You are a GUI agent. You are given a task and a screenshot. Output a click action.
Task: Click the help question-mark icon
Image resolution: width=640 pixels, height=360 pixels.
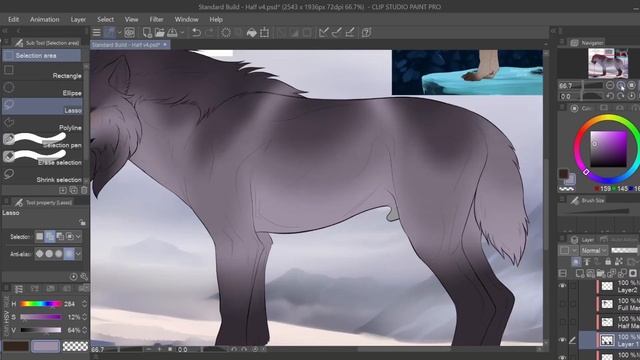point(366,33)
